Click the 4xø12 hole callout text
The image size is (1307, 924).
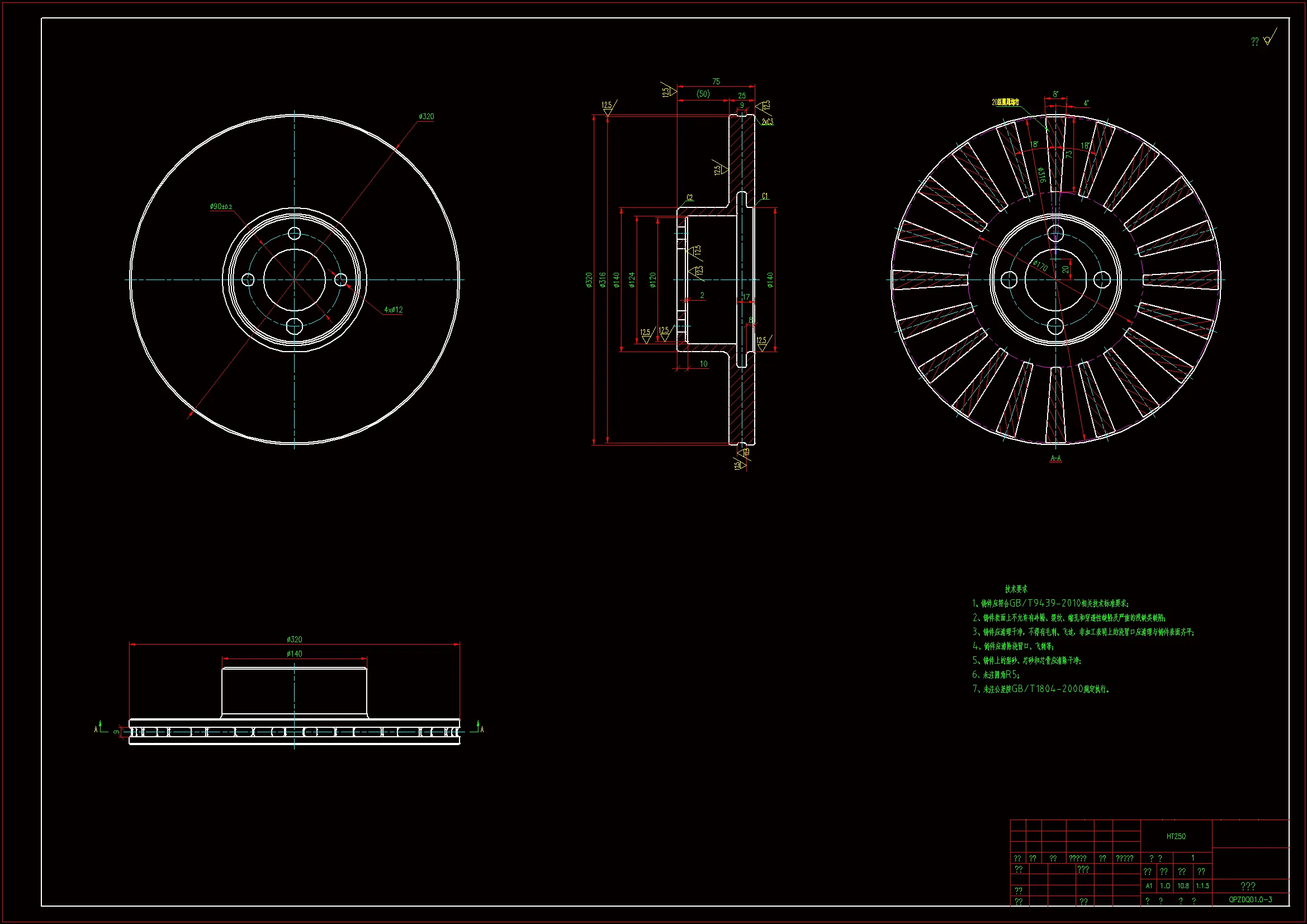pyautogui.click(x=394, y=310)
